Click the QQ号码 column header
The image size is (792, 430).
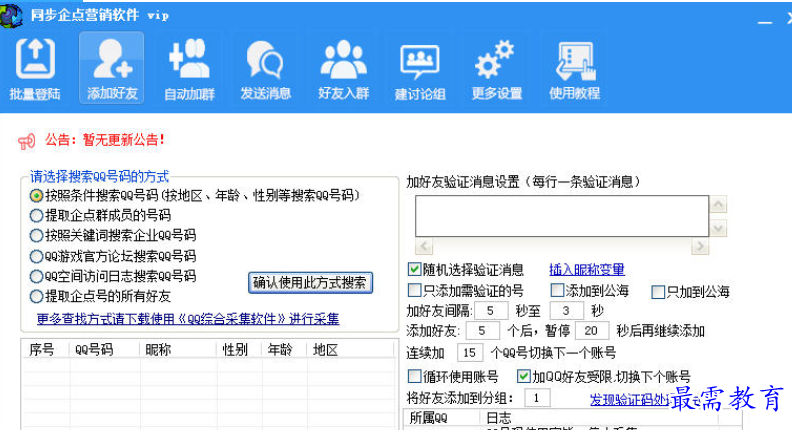105,350
